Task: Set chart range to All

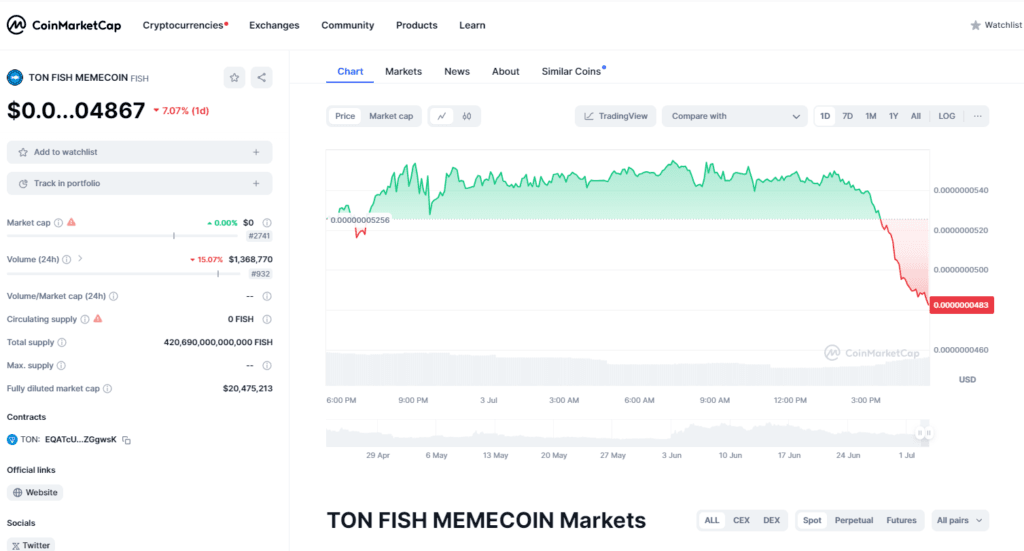Action: [x=916, y=116]
